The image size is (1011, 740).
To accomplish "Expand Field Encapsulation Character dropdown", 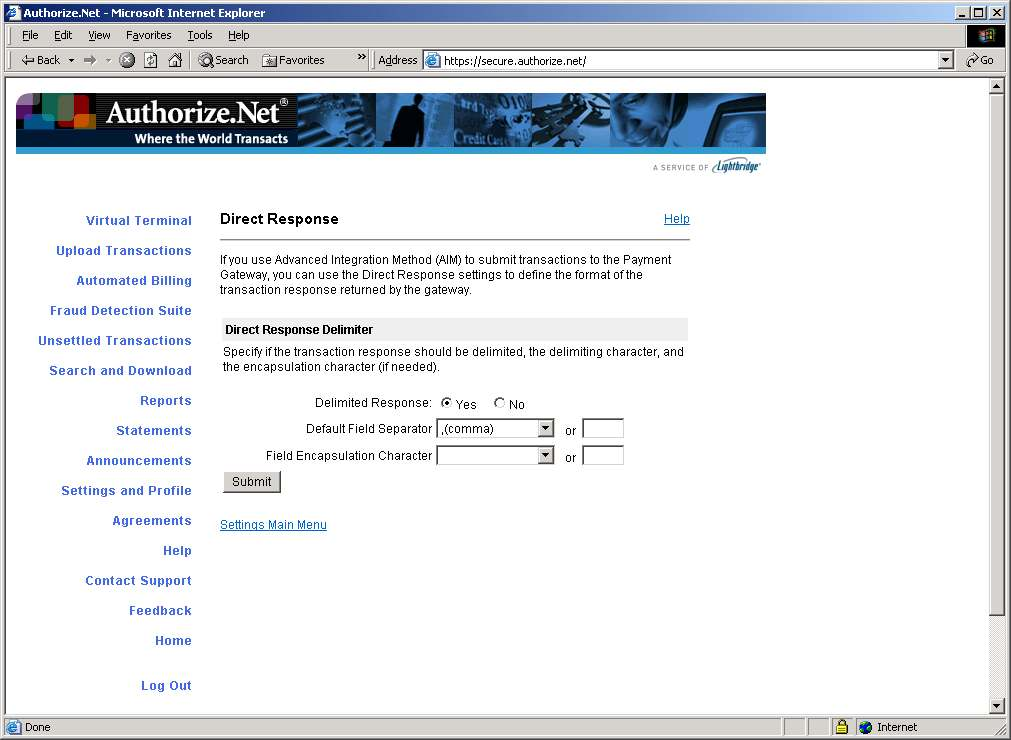I will click(x=545, y=456).
